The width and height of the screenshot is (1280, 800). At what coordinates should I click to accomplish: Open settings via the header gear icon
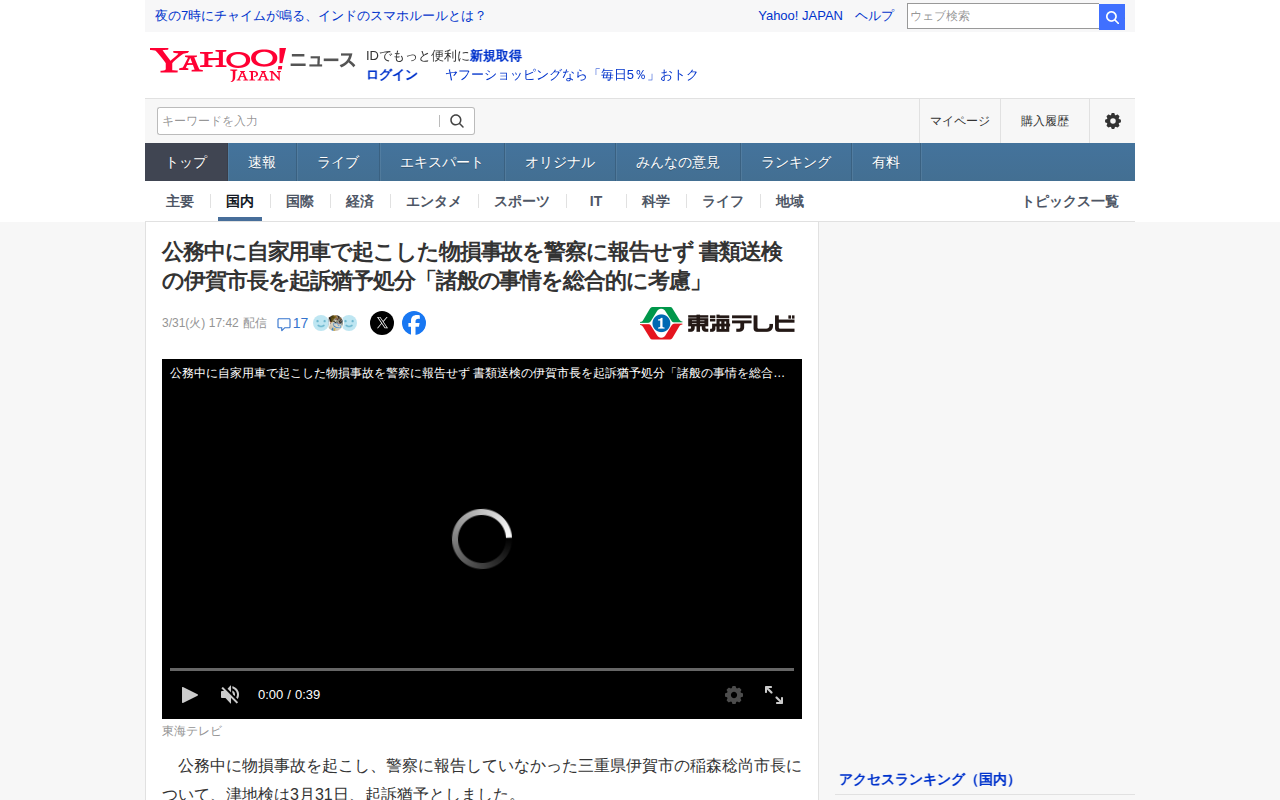(1112, 121)
